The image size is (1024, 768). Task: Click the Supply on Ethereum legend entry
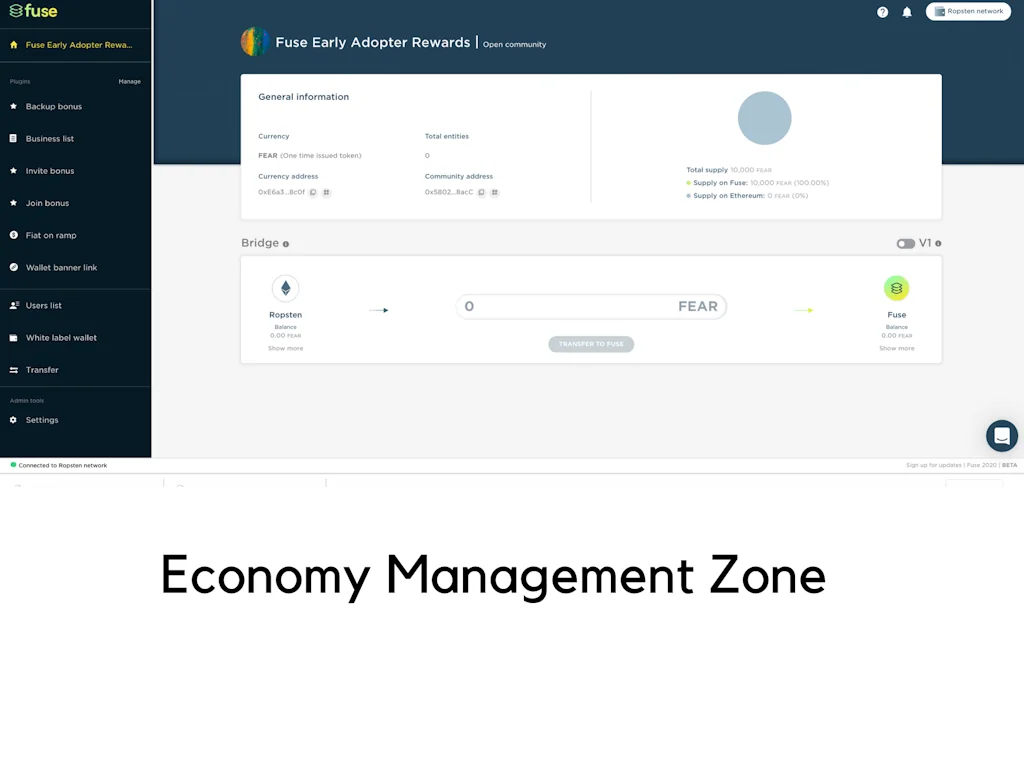pos(747,196)
